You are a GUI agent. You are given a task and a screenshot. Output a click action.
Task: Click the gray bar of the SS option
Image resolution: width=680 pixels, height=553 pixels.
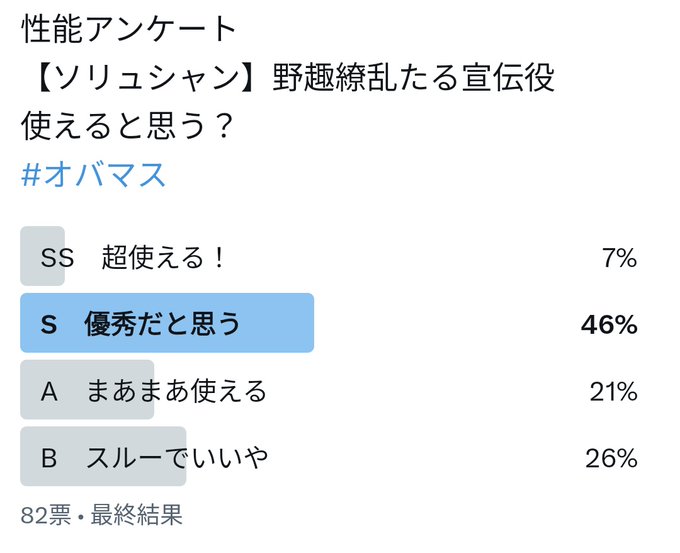click(x=42, y=256)
